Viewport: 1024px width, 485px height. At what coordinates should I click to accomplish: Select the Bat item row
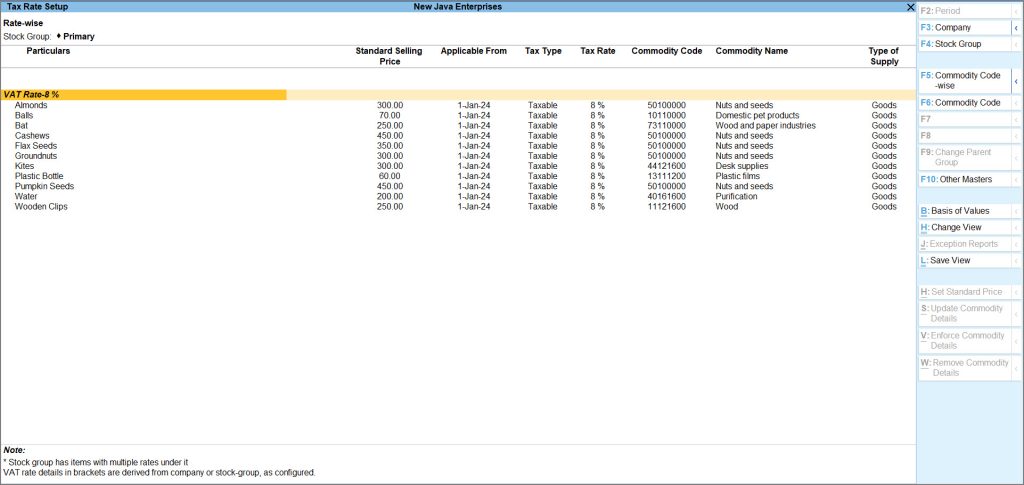click(x=457, y=125)
